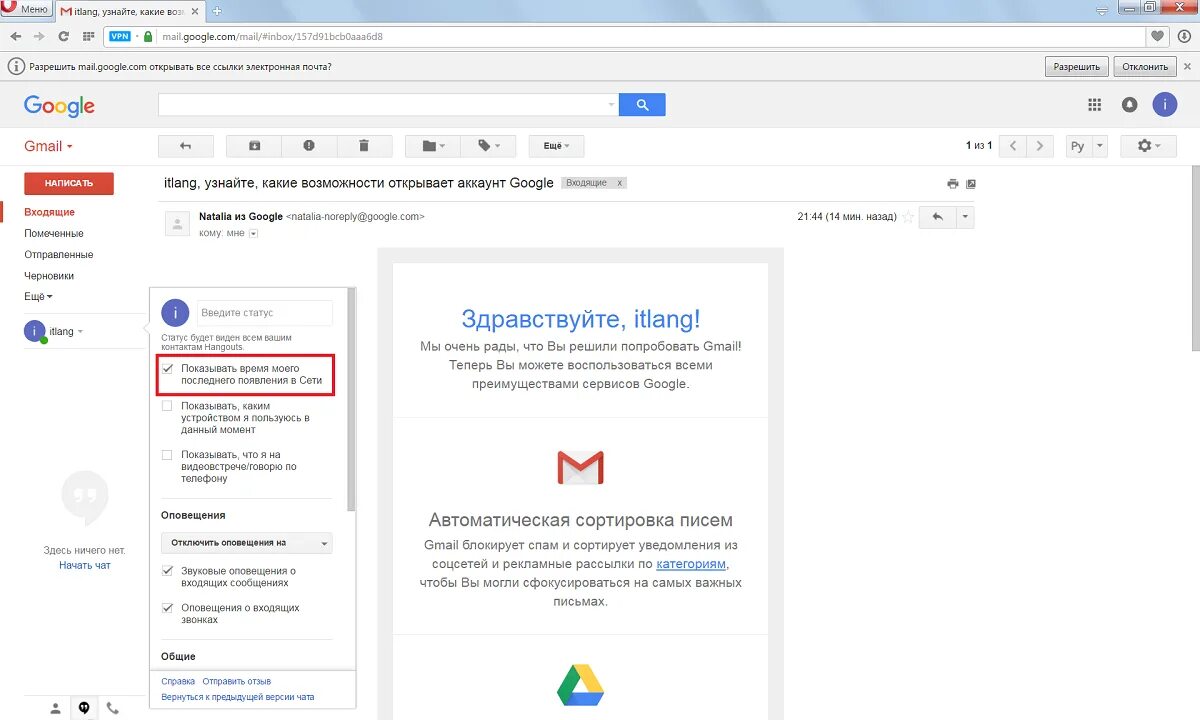This screenshot has width=1200, height=720.
Task: Print the message with printer icon
Action: click(x=952, y=184)
